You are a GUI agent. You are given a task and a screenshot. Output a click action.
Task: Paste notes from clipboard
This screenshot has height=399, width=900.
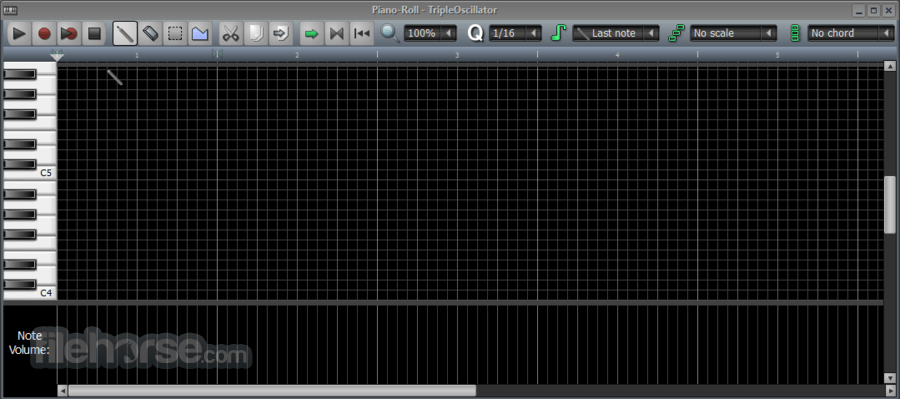tap(280, 34)
